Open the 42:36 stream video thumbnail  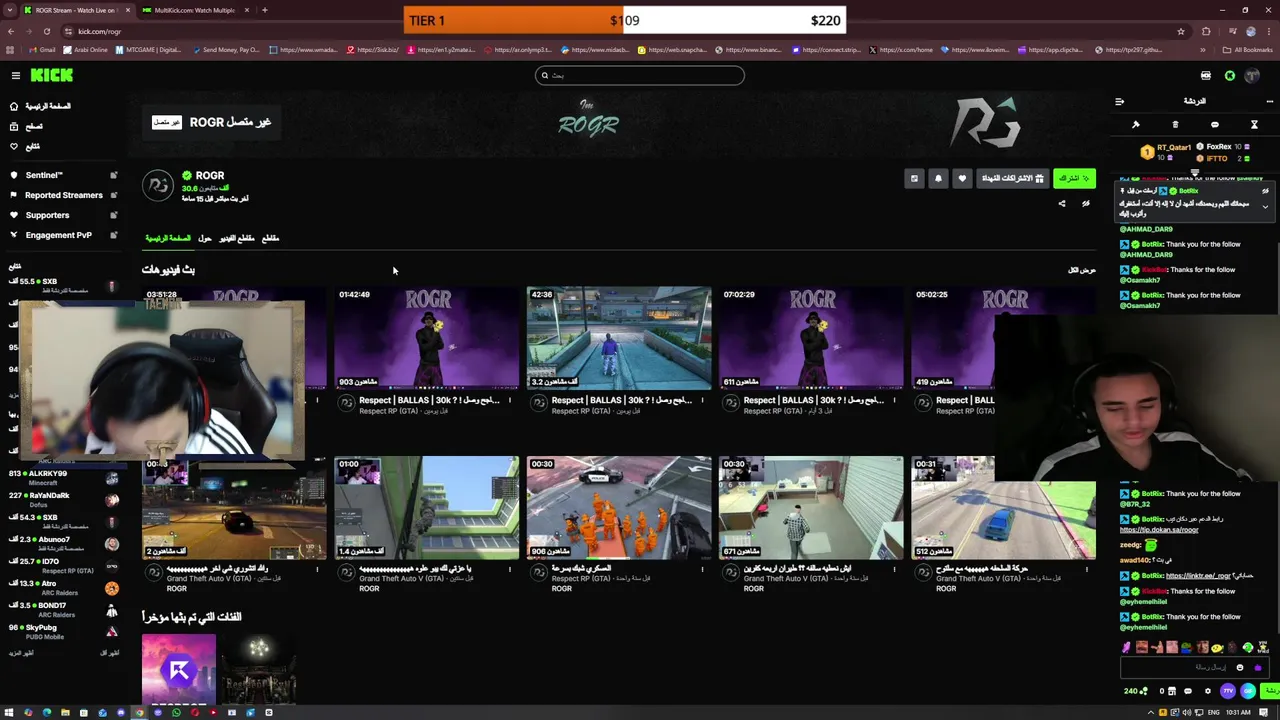tap(619, 338)
